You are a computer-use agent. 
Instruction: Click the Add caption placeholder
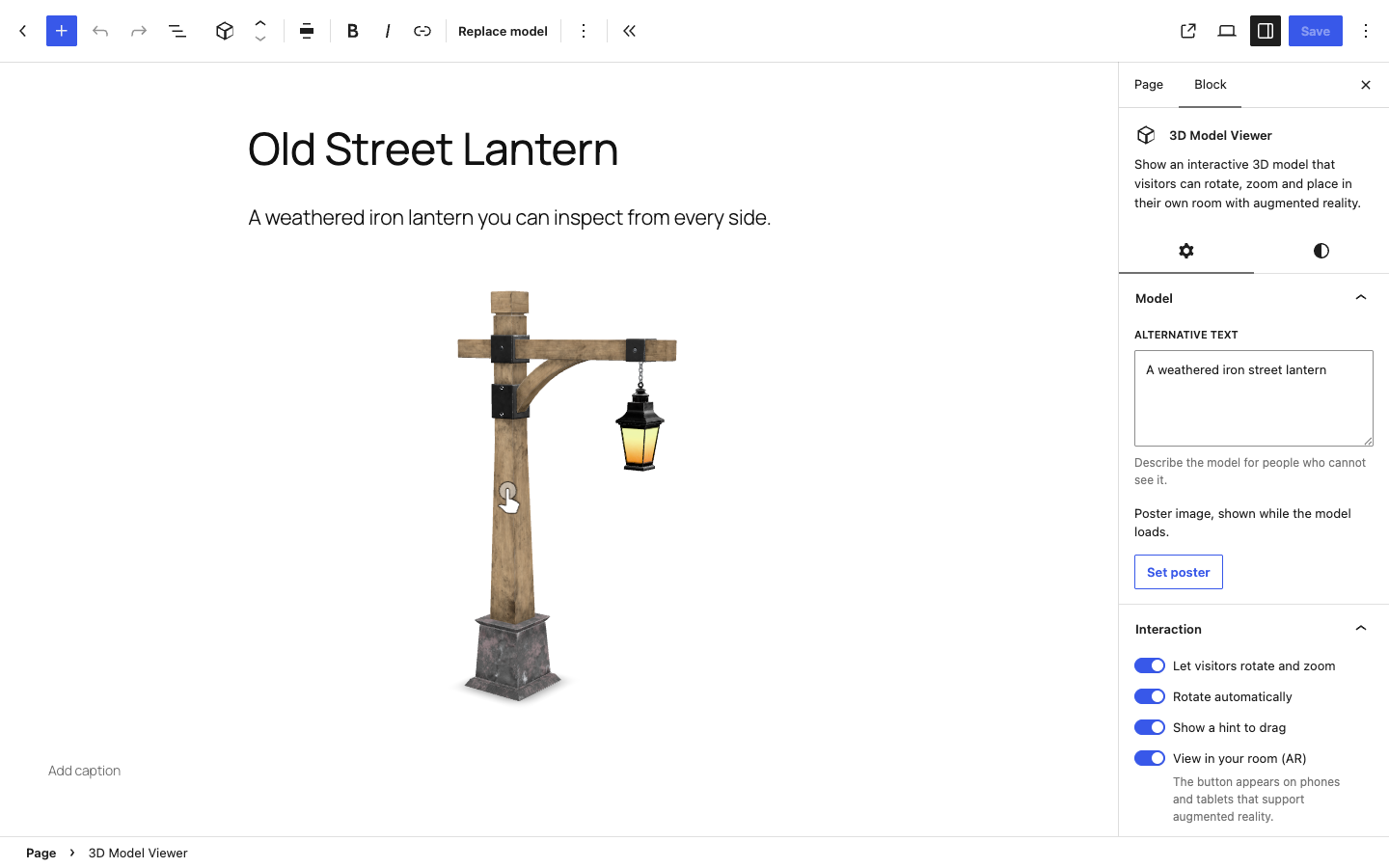tap(85, 771)
